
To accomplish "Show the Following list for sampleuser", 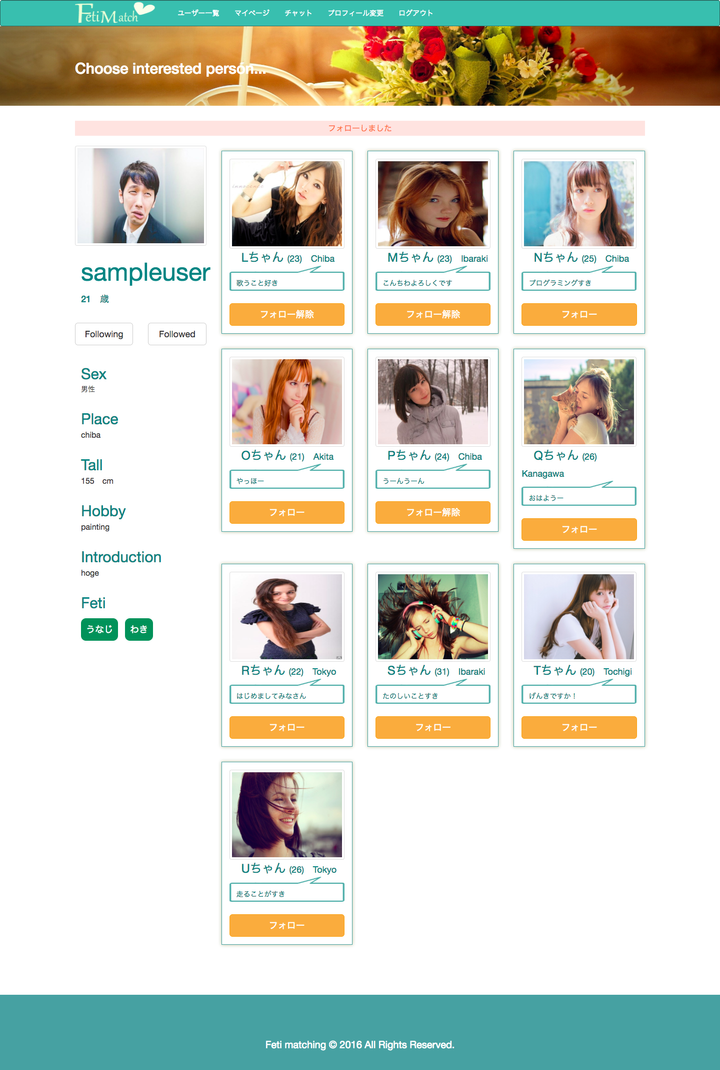I will (x=104, y=334).
